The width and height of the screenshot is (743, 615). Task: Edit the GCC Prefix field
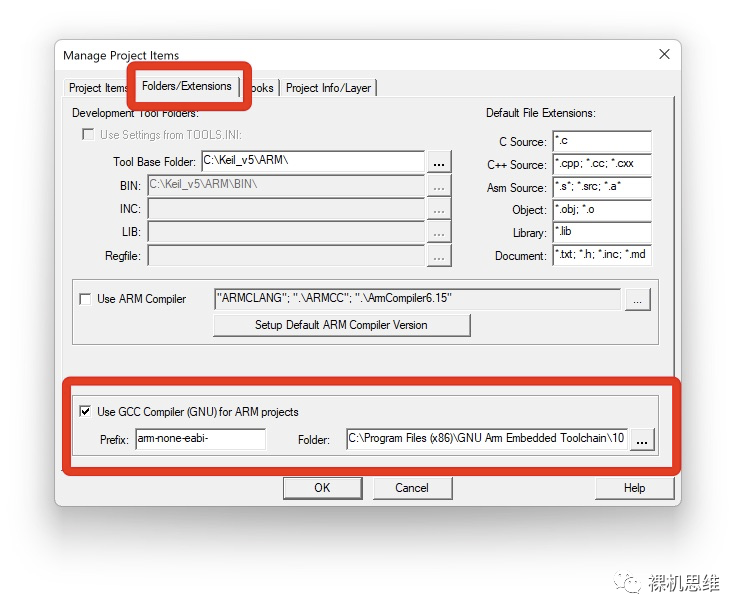click(200, 439)
